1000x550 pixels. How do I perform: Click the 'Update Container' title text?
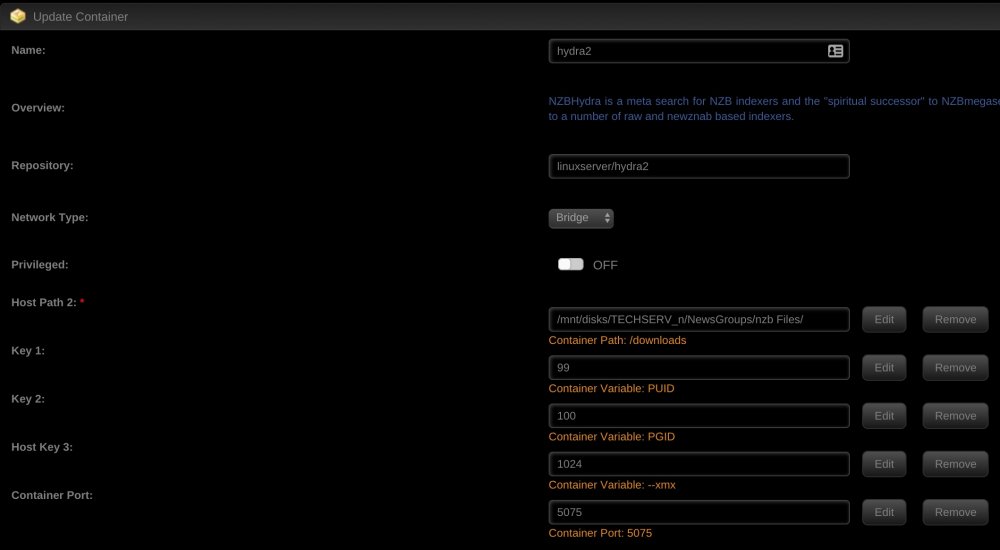[80, 17]
